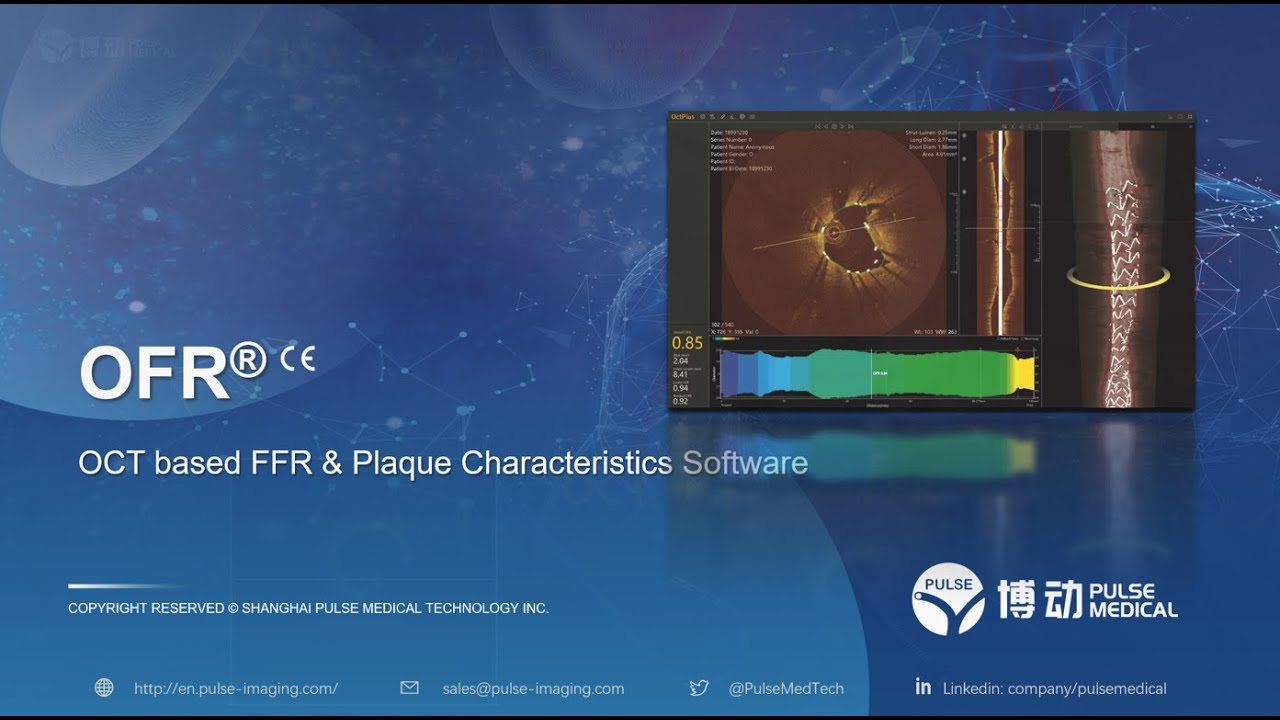Screen dimensions: 1280x720
Task: Click the "Patient Name: Anonymous" overlay text
Action: 742,147
